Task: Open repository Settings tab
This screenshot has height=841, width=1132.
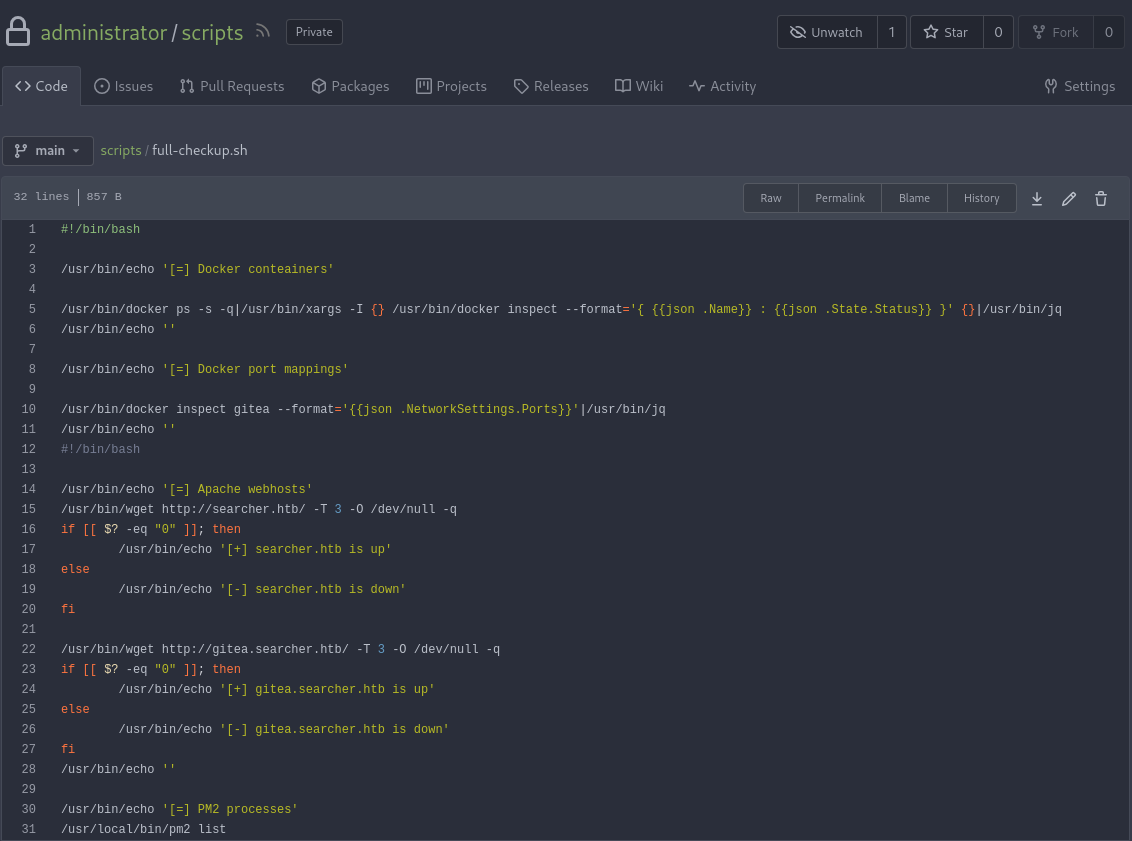Action: (x=1080, y=86)
